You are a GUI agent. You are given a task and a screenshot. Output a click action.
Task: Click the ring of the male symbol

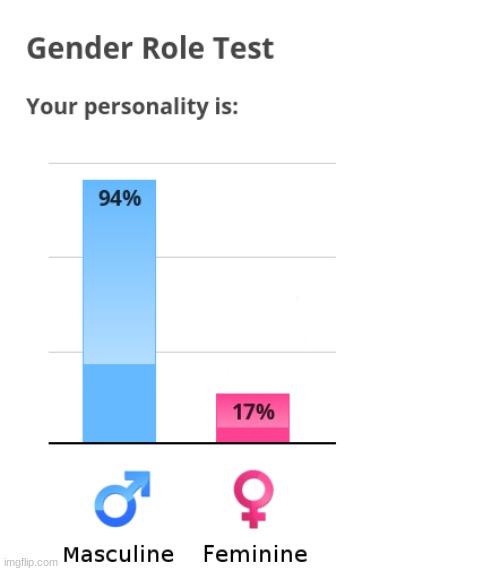[115, 506]
